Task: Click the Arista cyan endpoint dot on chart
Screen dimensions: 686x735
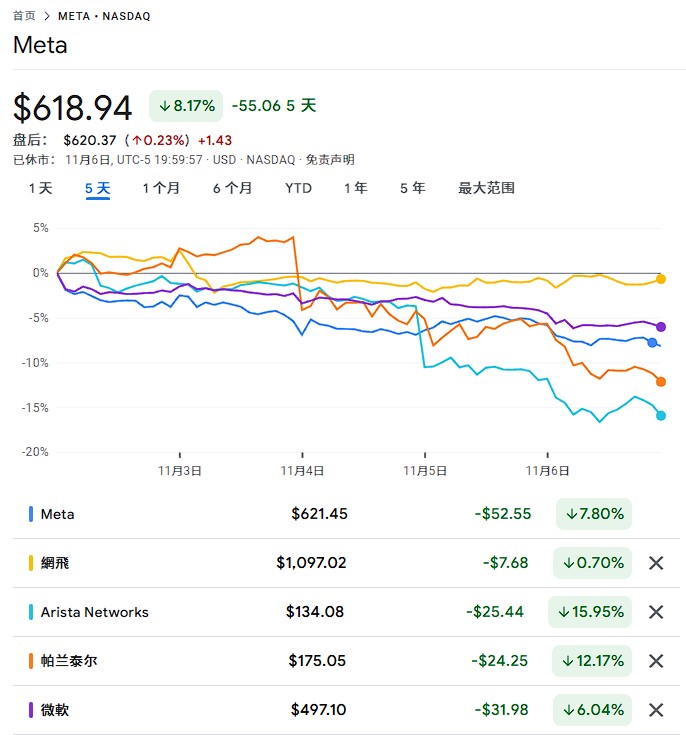Action: click(x=661, y=415)
